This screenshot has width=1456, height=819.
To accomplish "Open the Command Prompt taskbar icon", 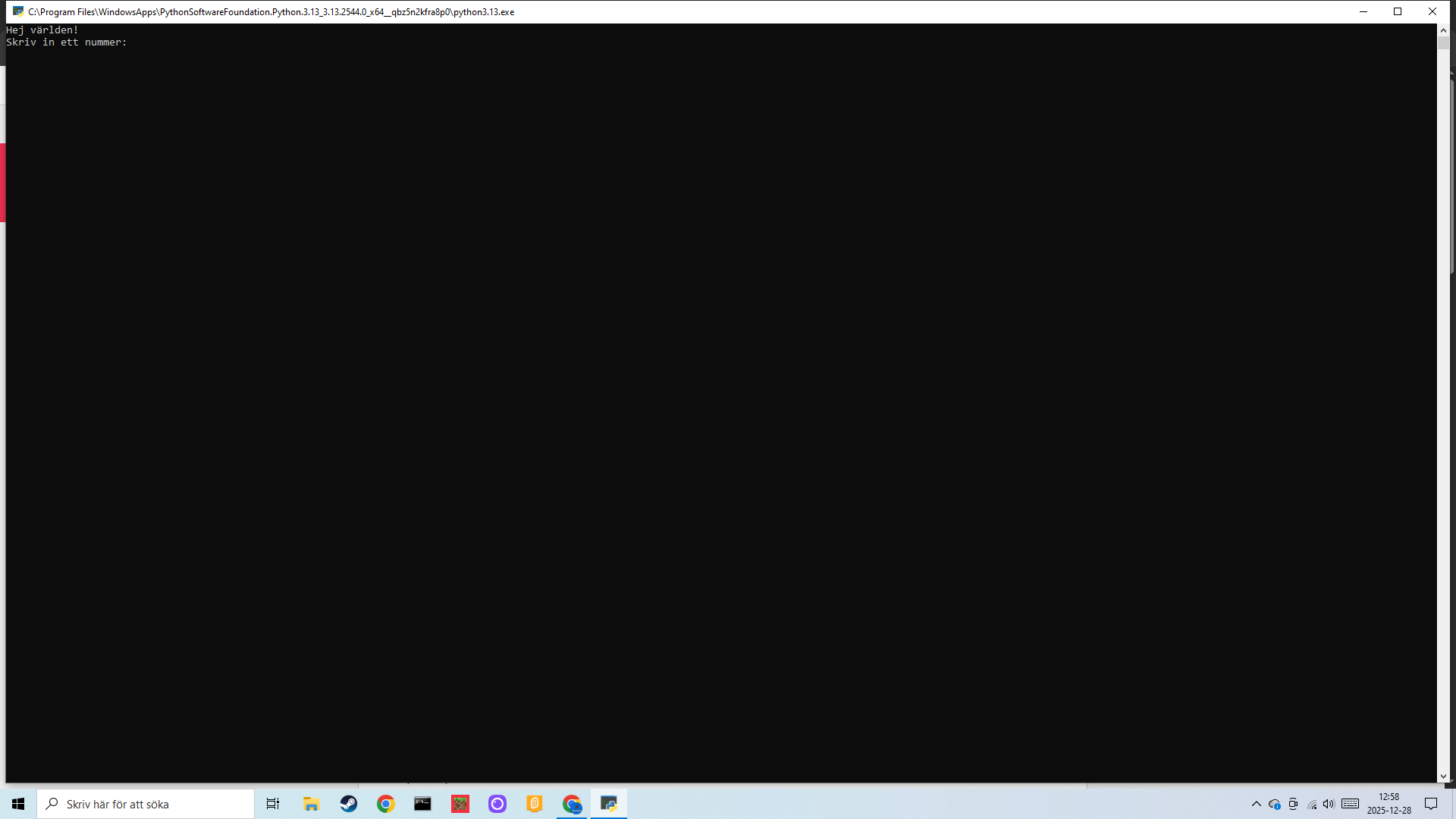I will point(422,804).
